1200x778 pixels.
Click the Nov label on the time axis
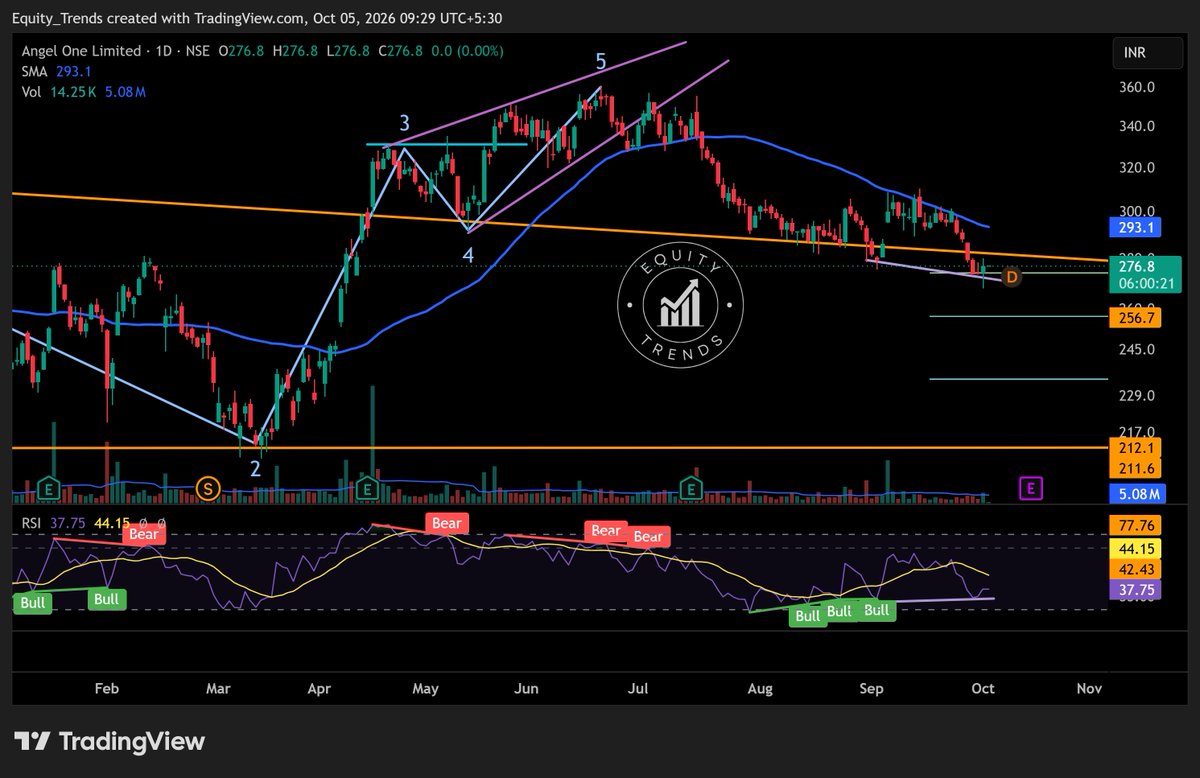tap(1090, 688)
